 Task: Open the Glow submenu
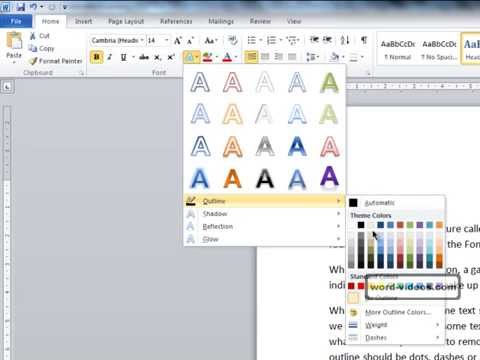click(264, 239)
